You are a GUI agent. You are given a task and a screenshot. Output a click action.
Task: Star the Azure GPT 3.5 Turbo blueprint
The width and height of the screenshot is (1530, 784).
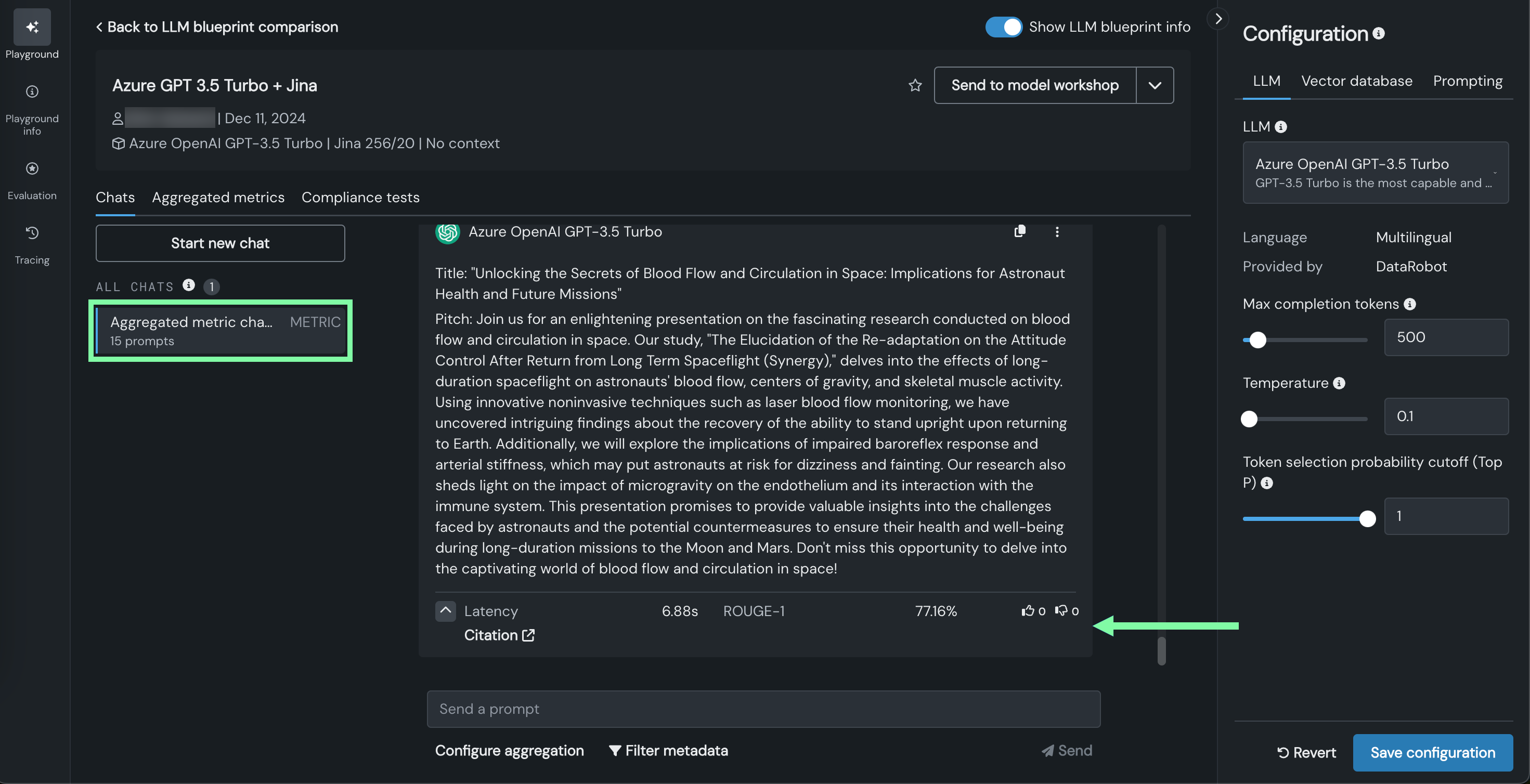coord(915,86)
